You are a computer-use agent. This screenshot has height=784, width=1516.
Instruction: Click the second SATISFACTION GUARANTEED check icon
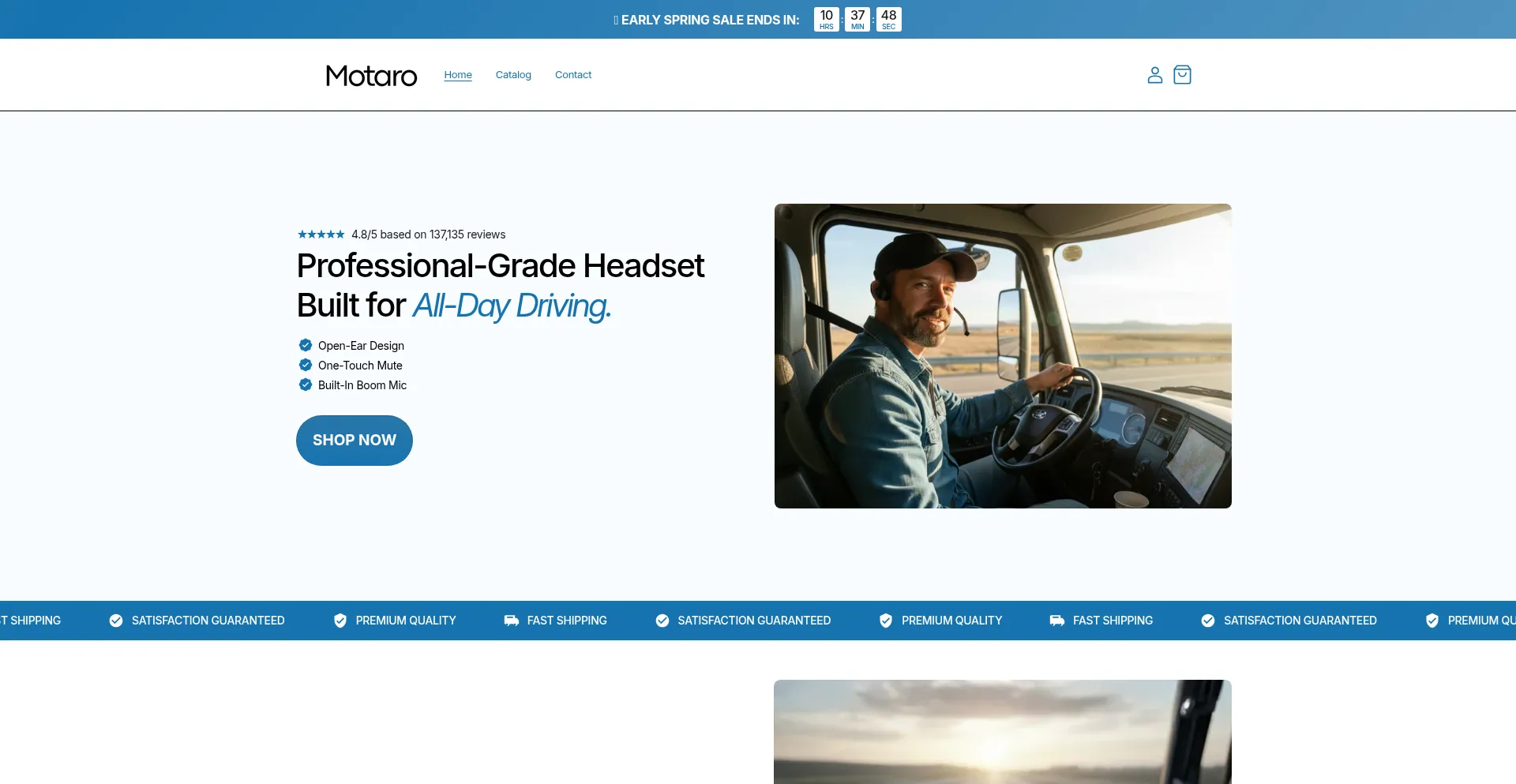coord(662,621)
